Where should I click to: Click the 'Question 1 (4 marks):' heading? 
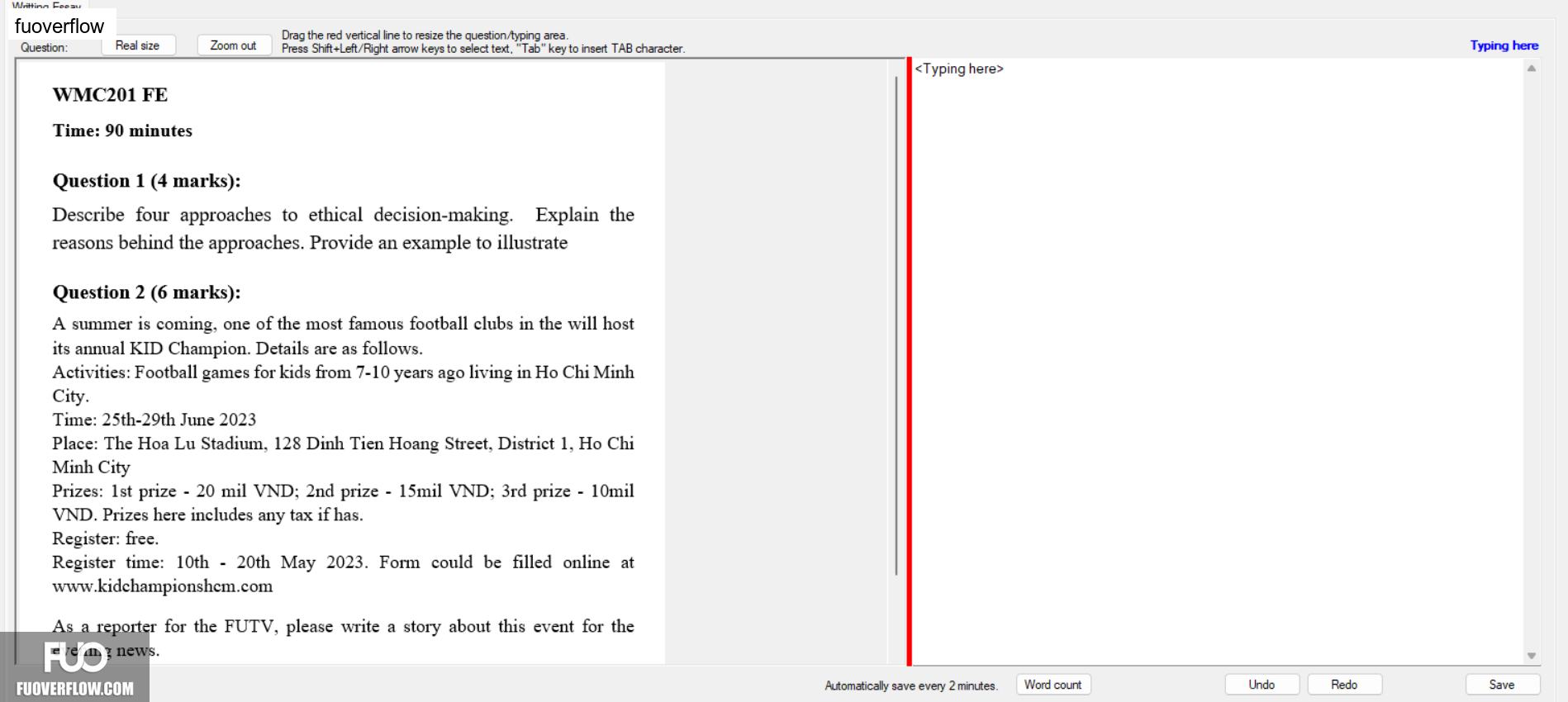coord(146,181)
